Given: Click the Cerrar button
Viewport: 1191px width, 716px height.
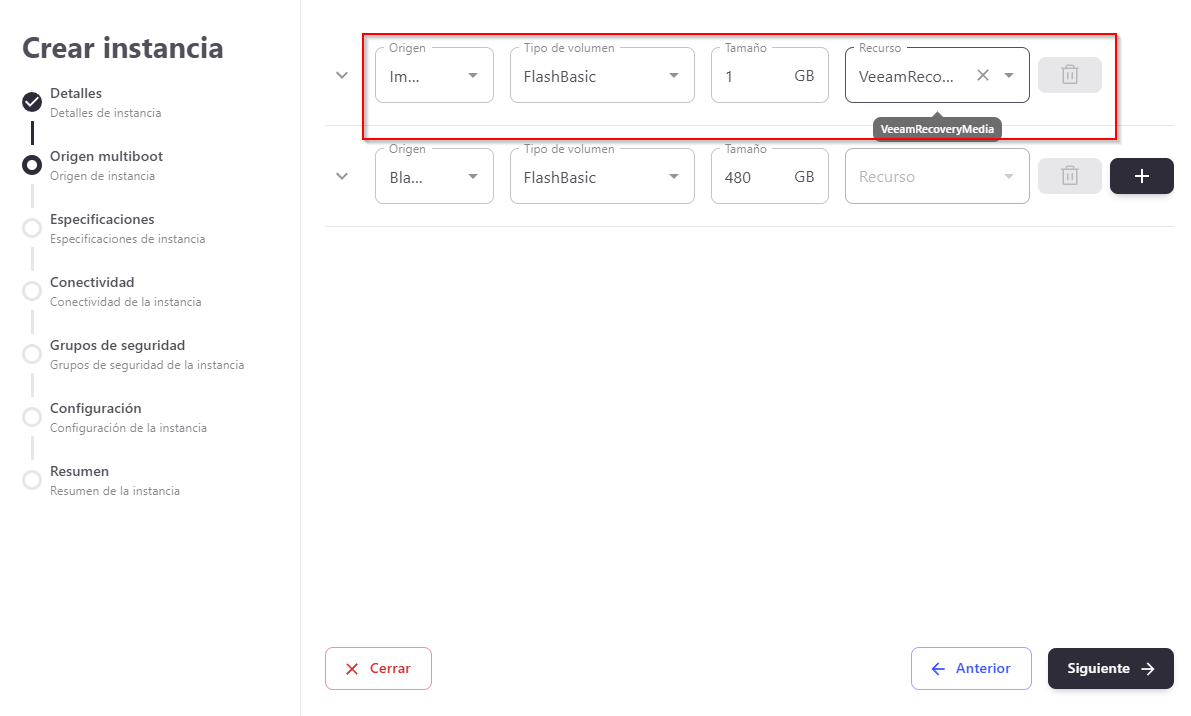Looking at the screenshot, I should click(x=378, y=669).
